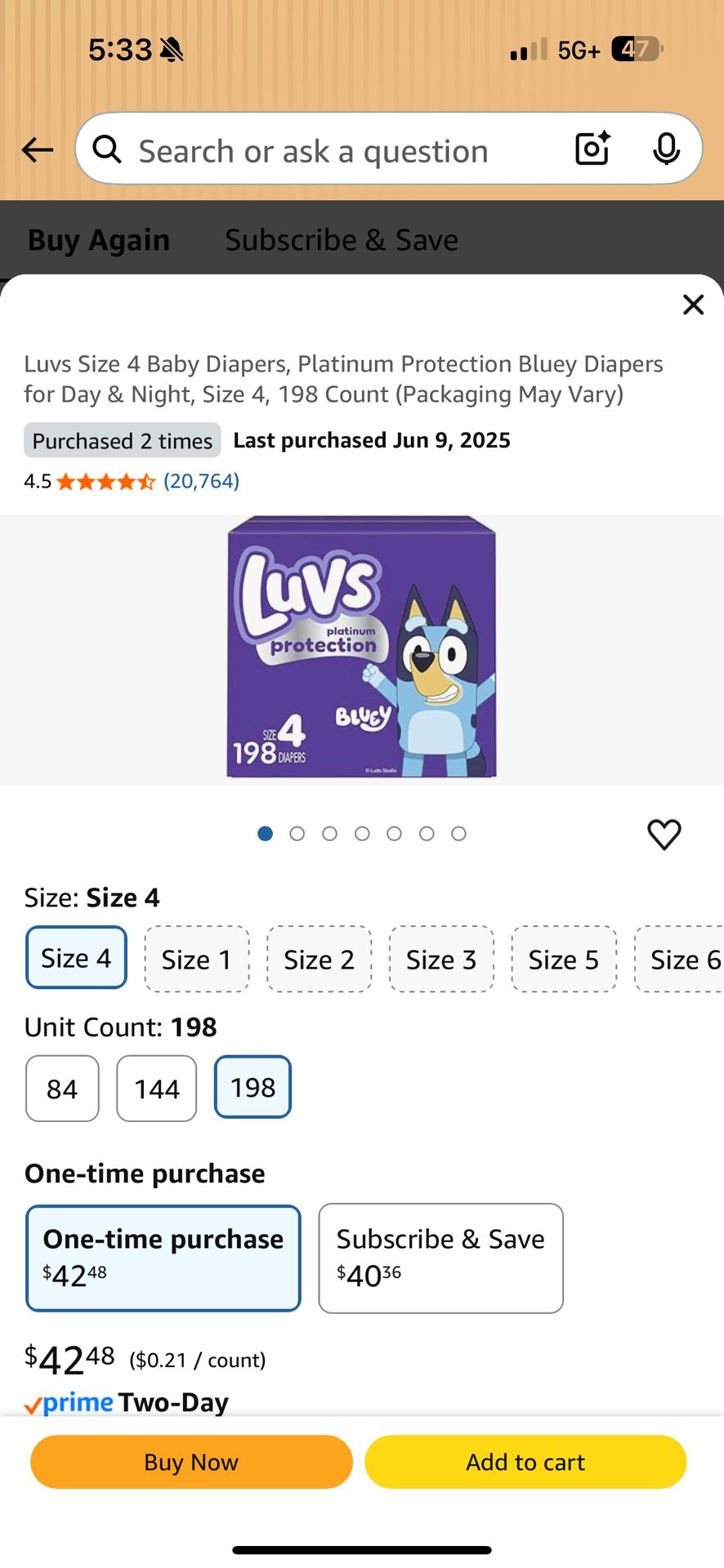Tap the magnifying glass search icon
Screen dimensions: 724x1568
click(x=107, y=149)
